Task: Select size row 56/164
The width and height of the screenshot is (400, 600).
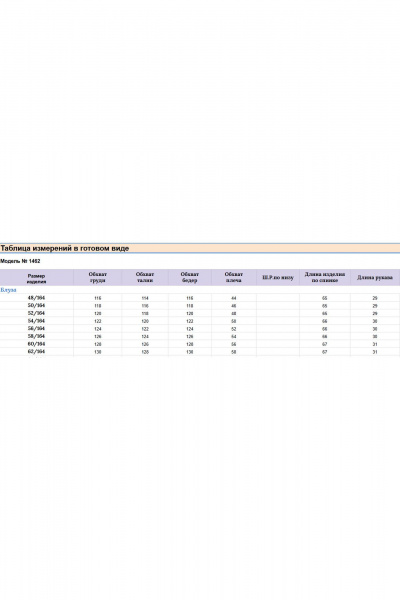Action: 200,329
